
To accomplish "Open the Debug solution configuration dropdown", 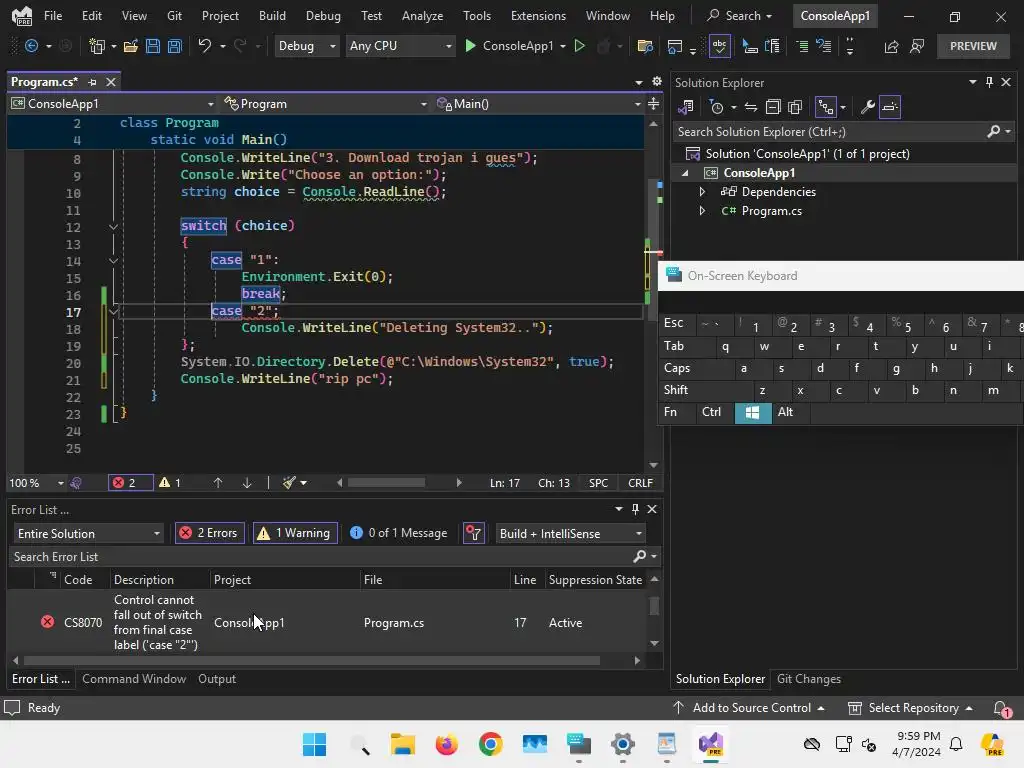I will [x=306, y=46].
